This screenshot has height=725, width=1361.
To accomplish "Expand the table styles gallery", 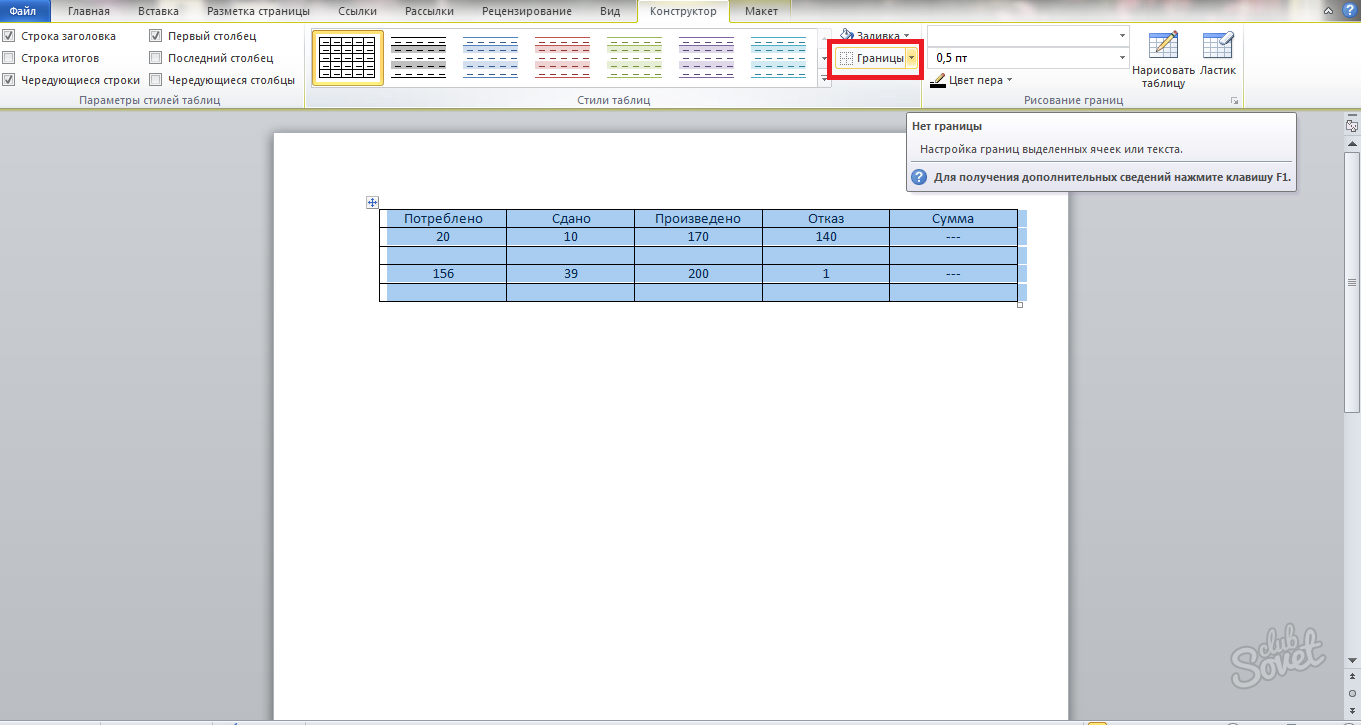I will [x=825, y=80].
